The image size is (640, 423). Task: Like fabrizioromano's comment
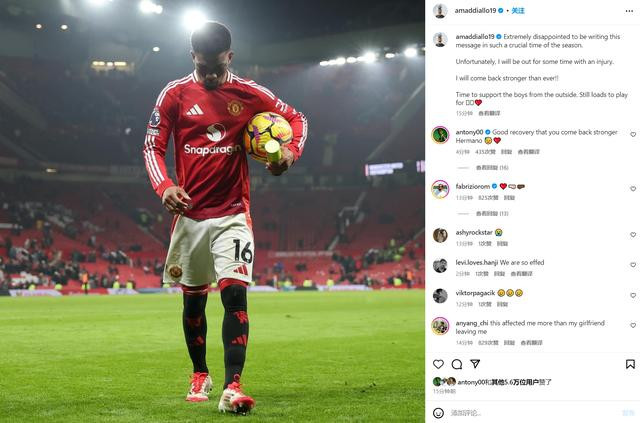tap(633, 189)
